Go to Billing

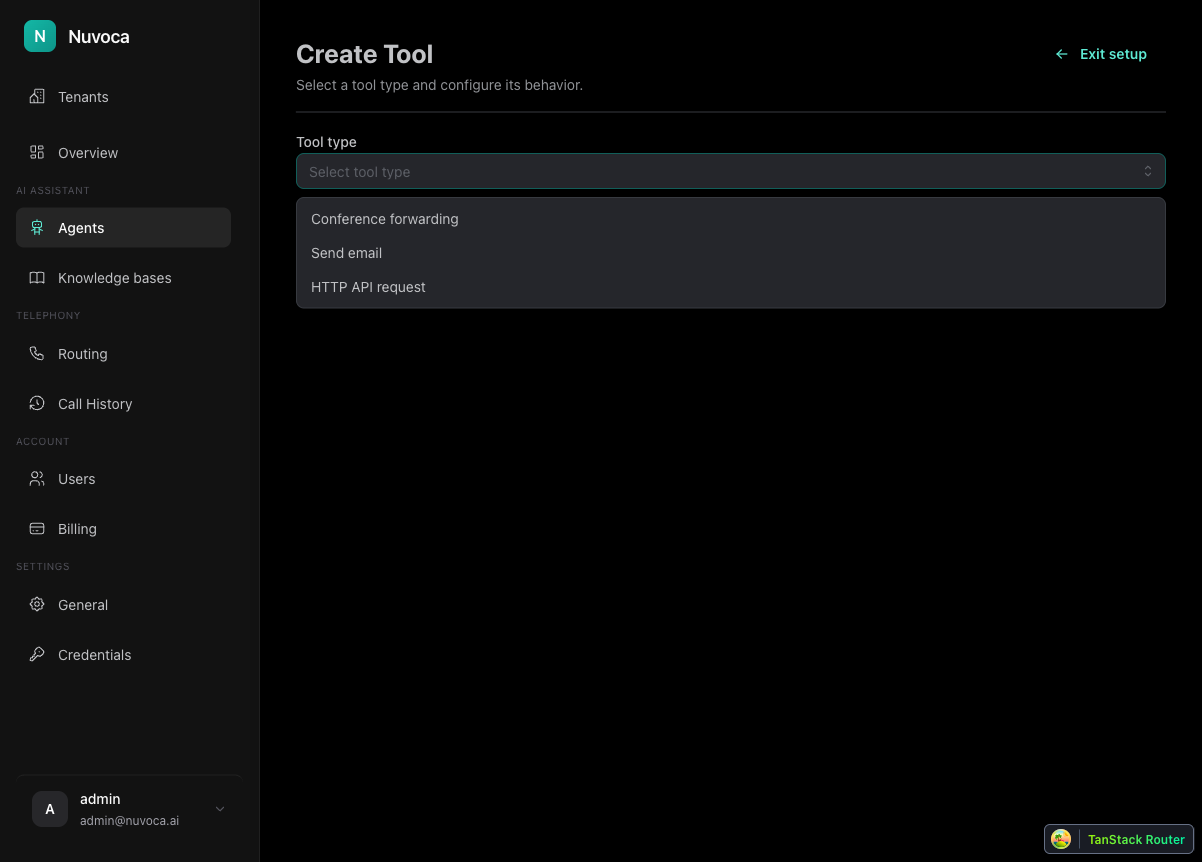pos(123,529)
